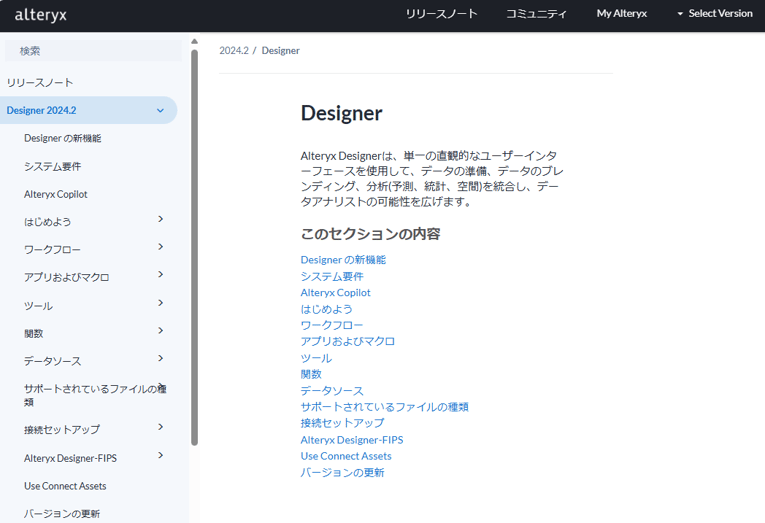
Task: Open アプリおよびマクロ in the sidebar
Action: [x=67, y=278]
